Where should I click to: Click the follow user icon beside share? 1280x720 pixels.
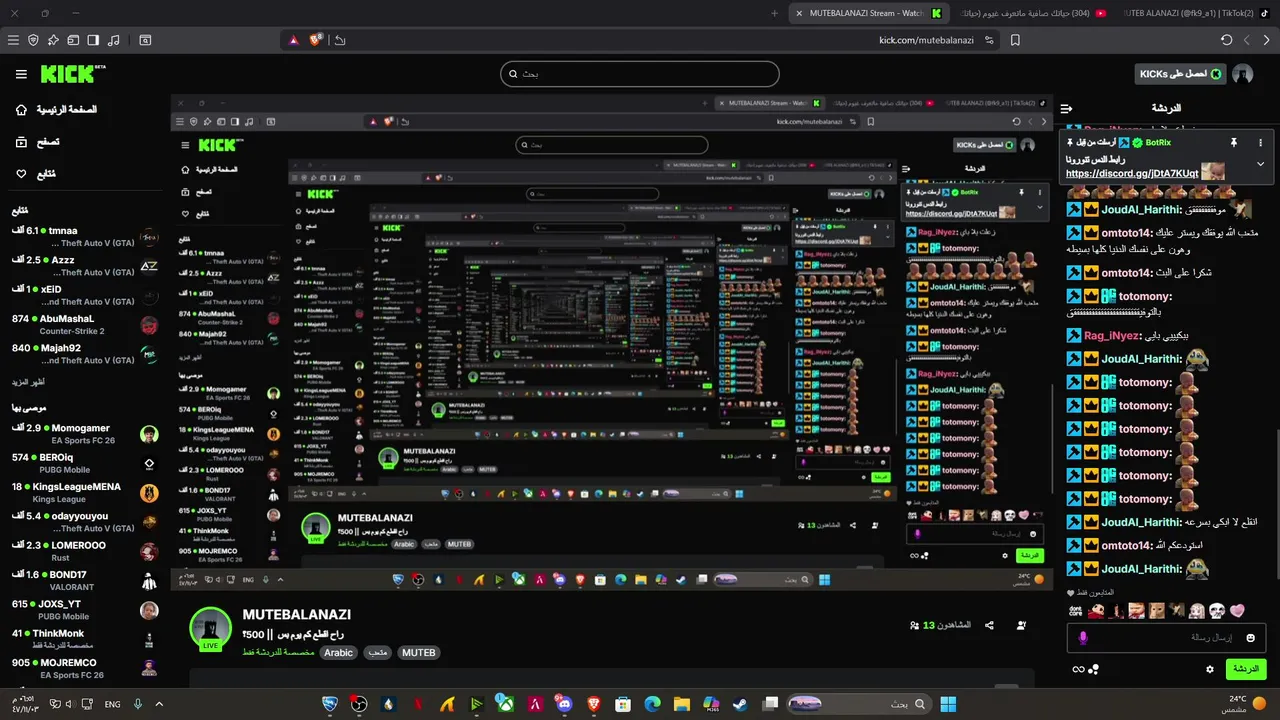click(x=1021, y=625)
